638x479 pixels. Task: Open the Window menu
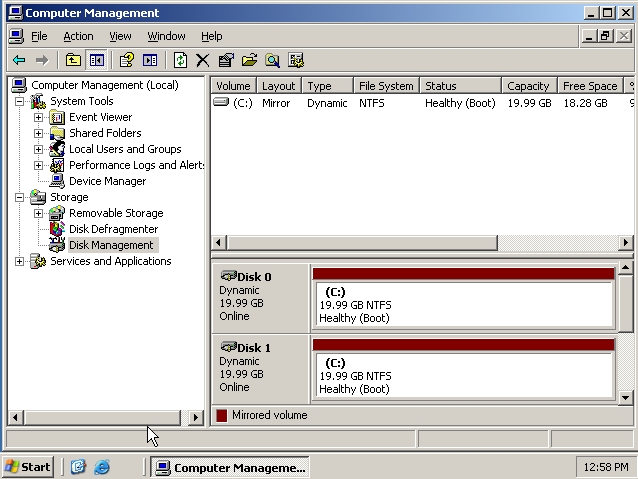(x=166, y=36)
